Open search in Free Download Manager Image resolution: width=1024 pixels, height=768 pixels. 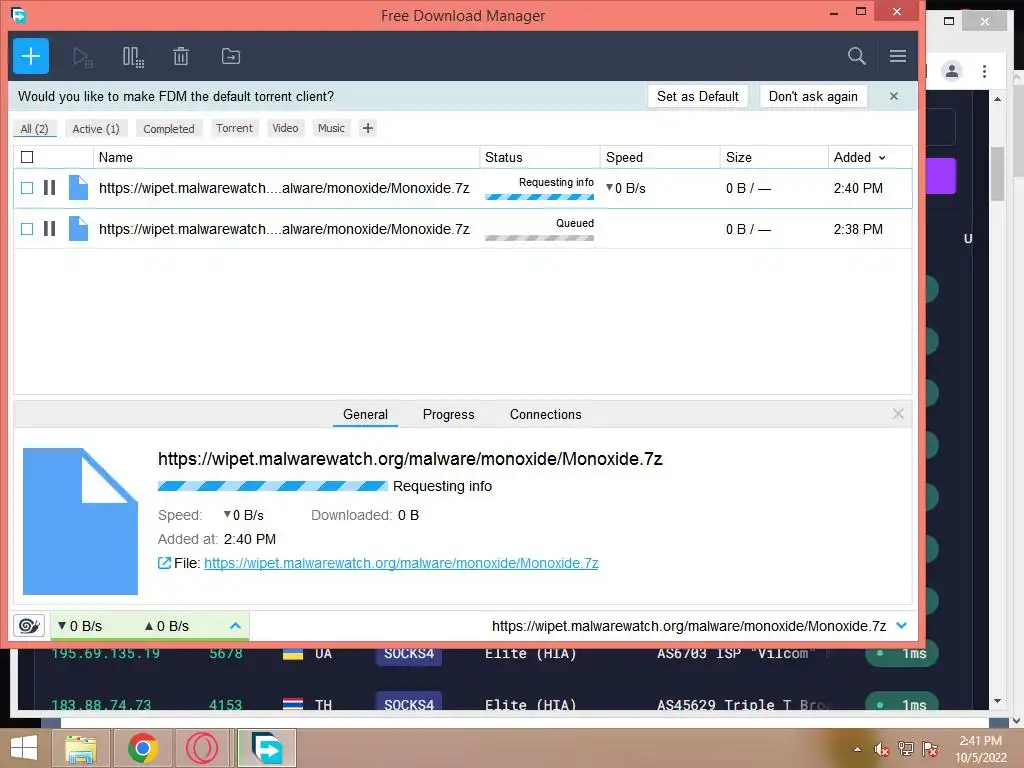pos(856,56)
